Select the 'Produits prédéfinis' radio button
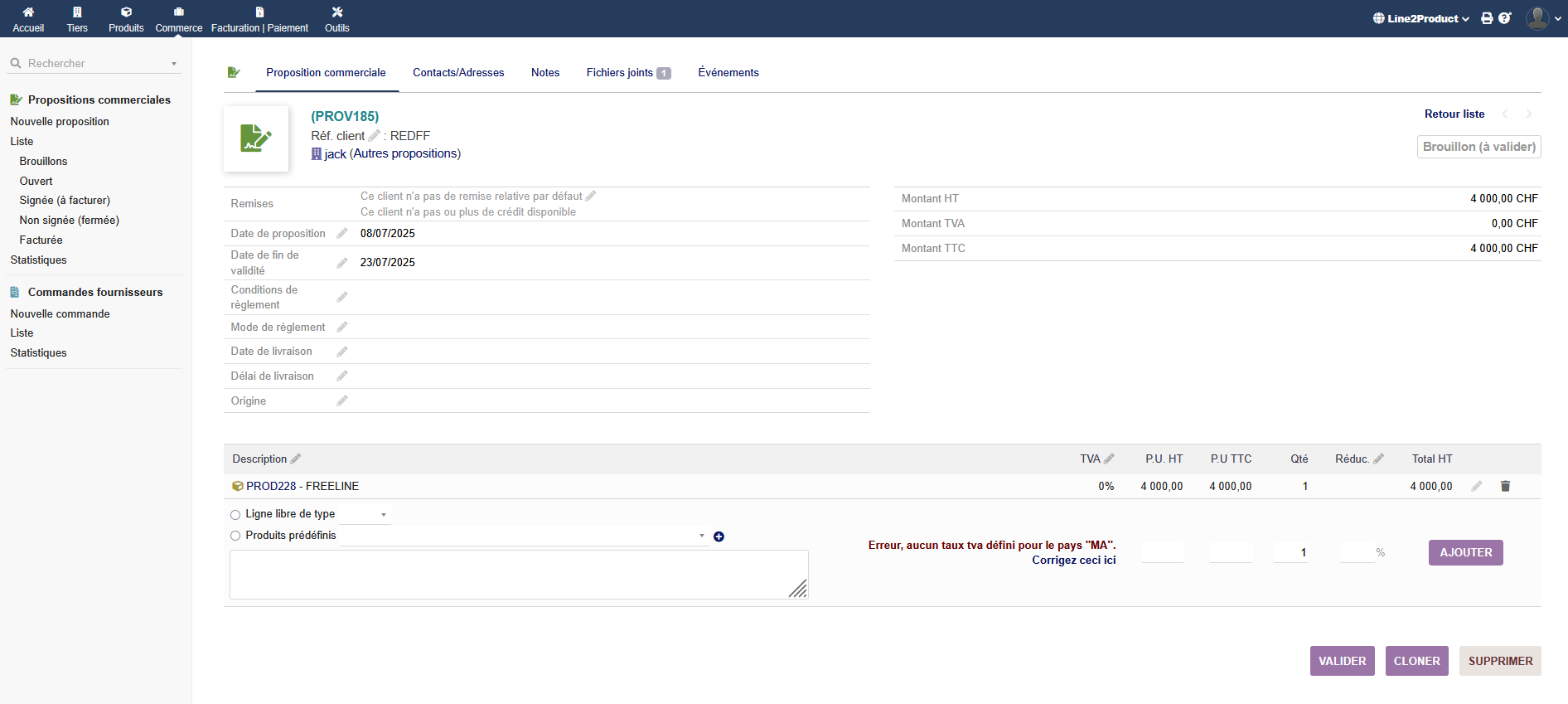This screenshot has width=1568, height=704. coord(235,536)
